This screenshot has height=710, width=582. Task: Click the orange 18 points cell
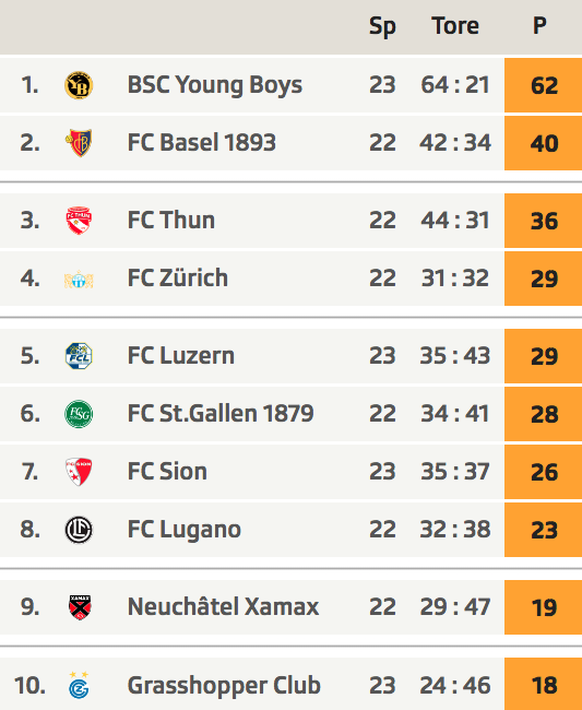point(543,684)
